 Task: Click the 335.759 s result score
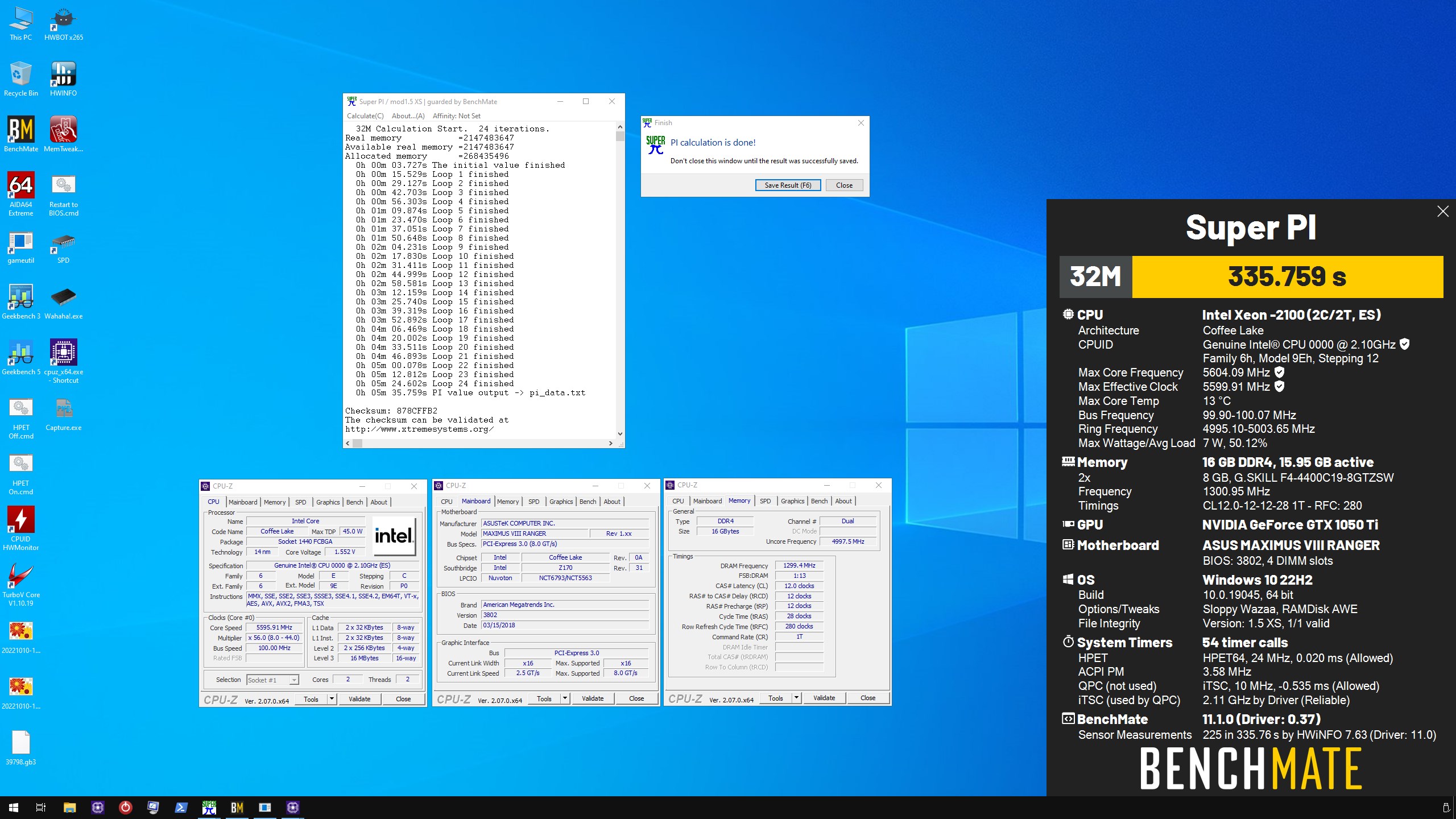pos(1287,277)
